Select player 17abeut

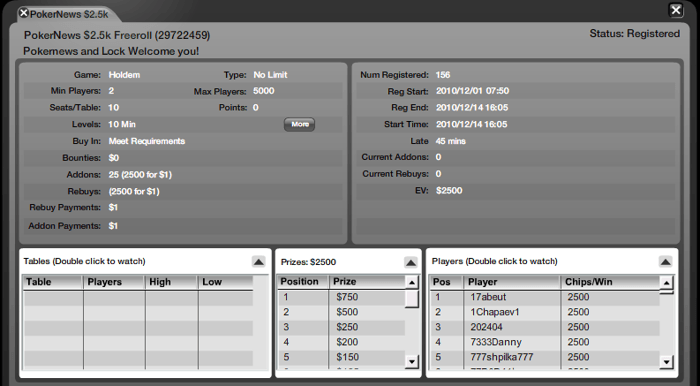click(545, 297)
